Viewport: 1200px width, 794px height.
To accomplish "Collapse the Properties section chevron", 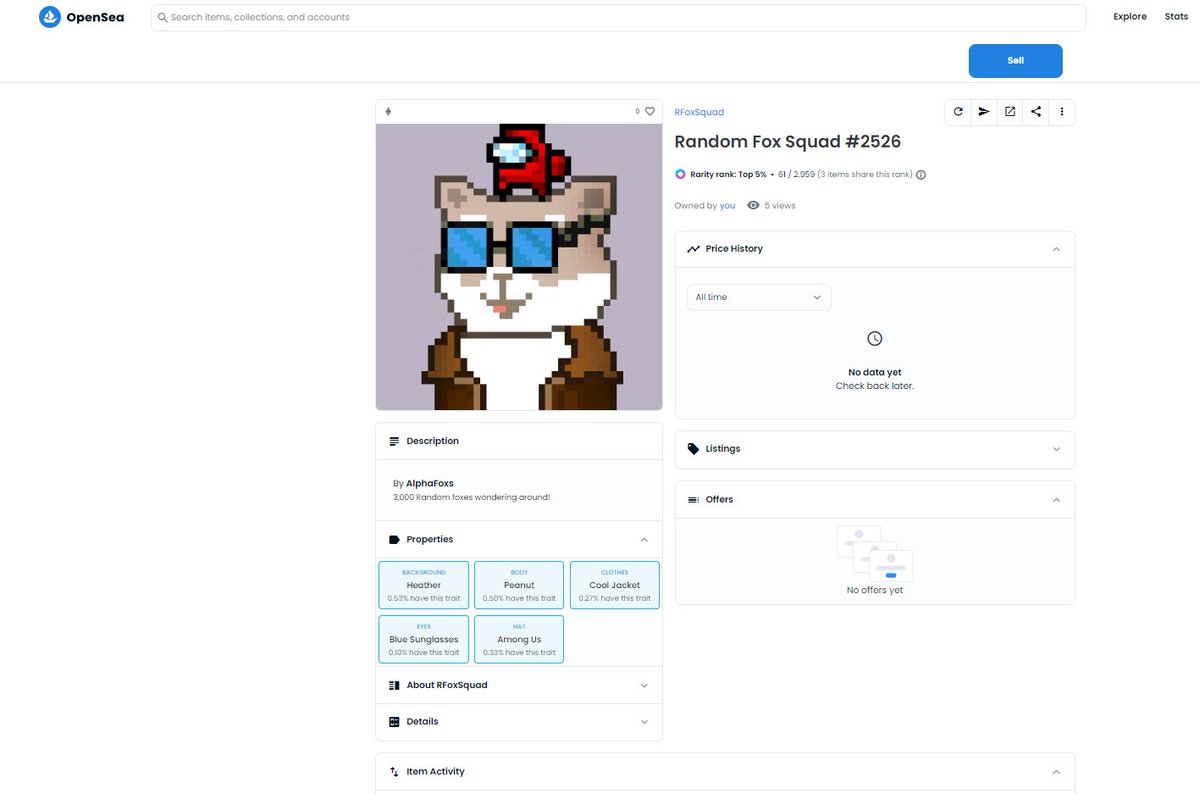I will (x=644, y=539).
